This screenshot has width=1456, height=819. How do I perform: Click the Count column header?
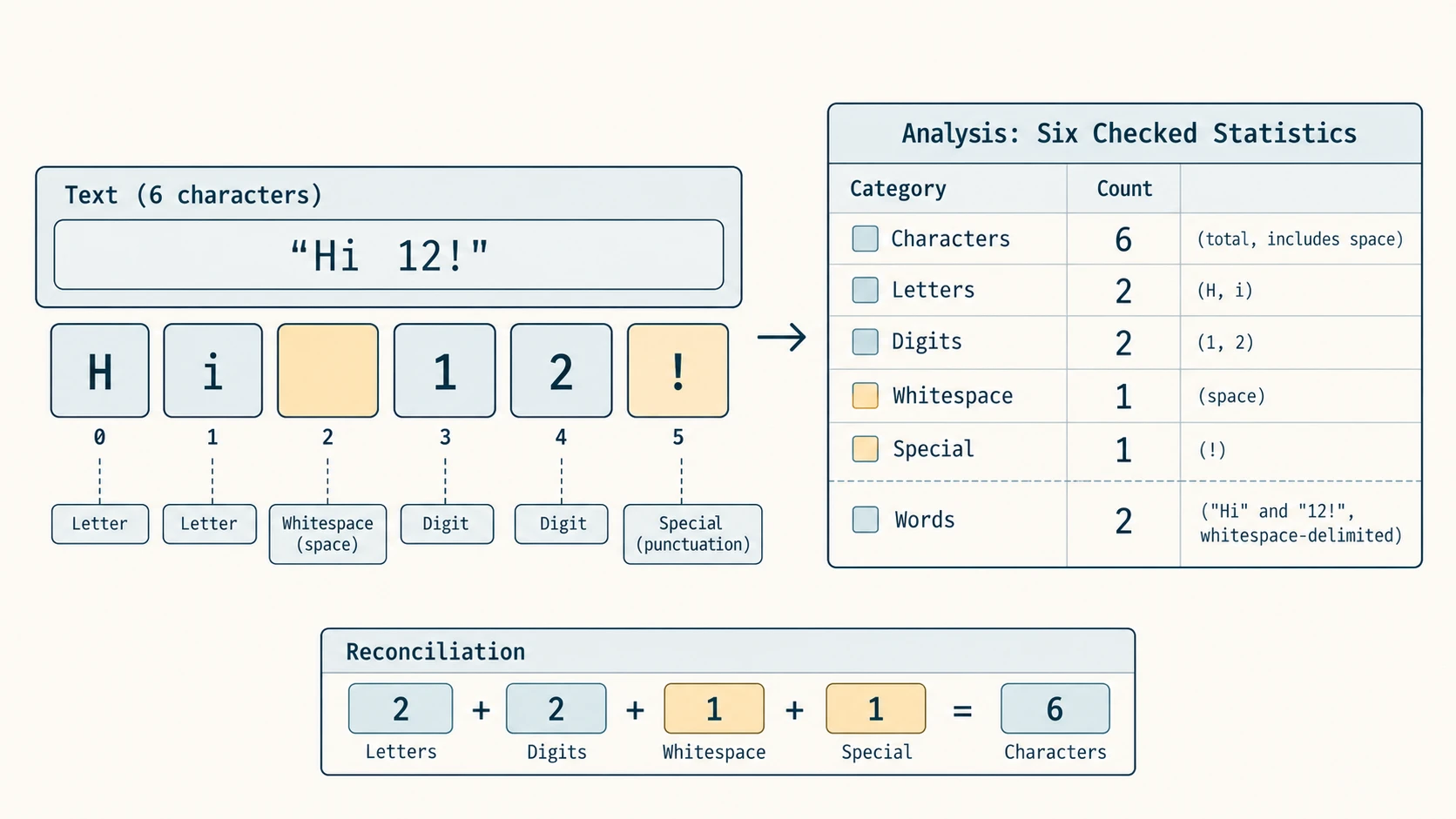coord(1124,189)
